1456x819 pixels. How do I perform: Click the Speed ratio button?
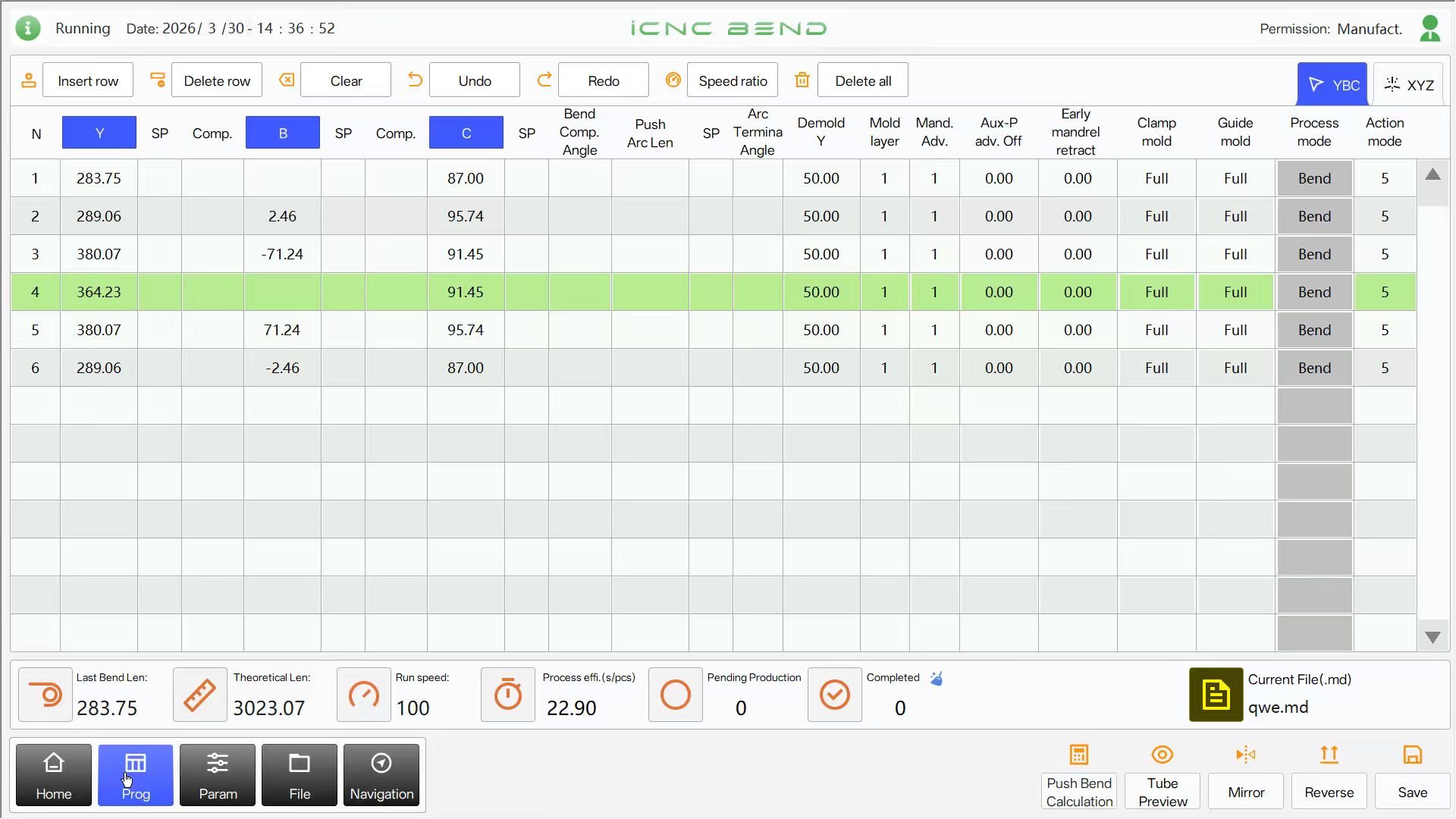(733, 80)
